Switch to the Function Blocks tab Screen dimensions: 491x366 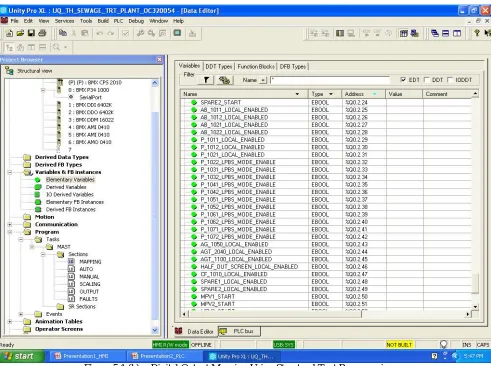[x=256, y=66]
